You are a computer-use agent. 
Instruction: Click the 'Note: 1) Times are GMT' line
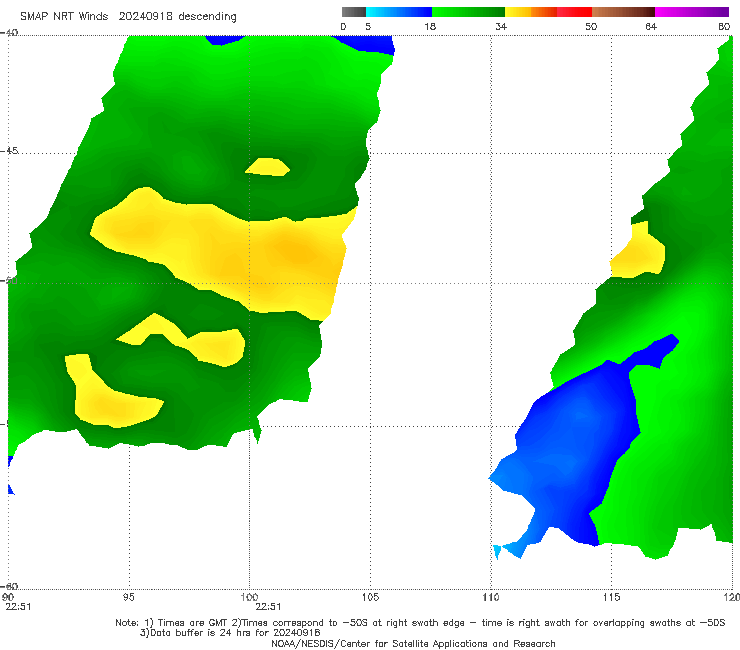tap(420, 623)
